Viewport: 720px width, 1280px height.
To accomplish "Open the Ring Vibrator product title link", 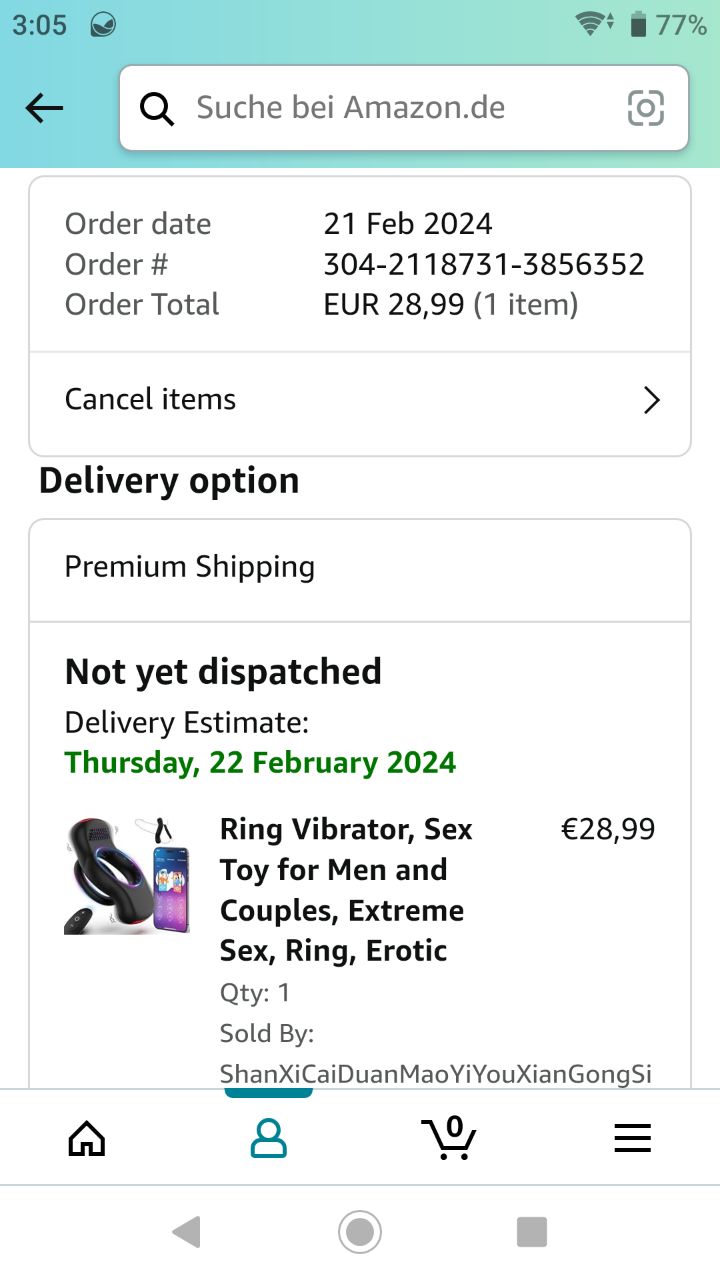I will point(346,889).
